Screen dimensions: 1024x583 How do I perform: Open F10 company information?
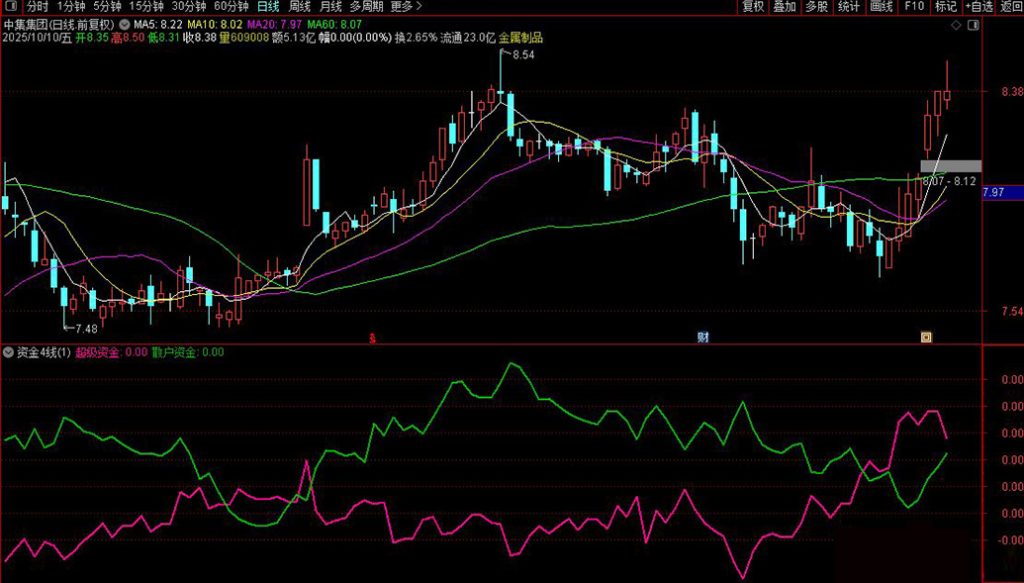click(913, 7)
